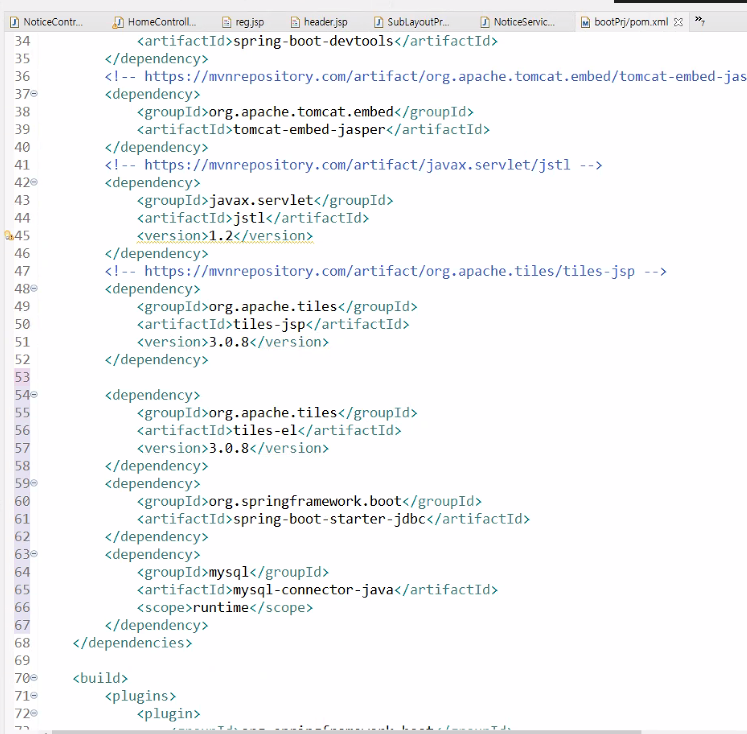
Task: Select the SubLayoutPr... editor tab
Action: click(x=412, y=22)
